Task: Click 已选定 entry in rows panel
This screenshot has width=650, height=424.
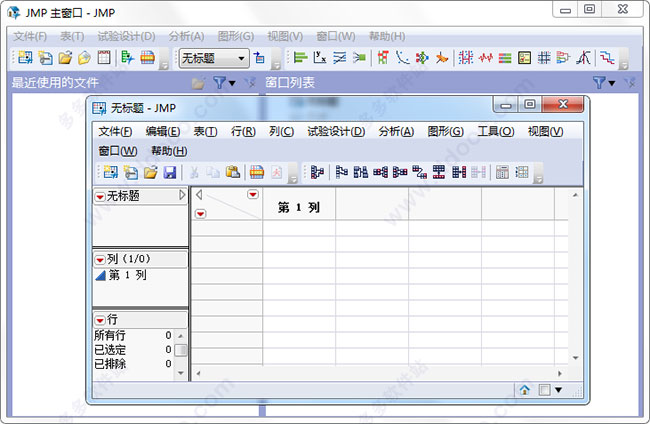Action: coord(110,349)
